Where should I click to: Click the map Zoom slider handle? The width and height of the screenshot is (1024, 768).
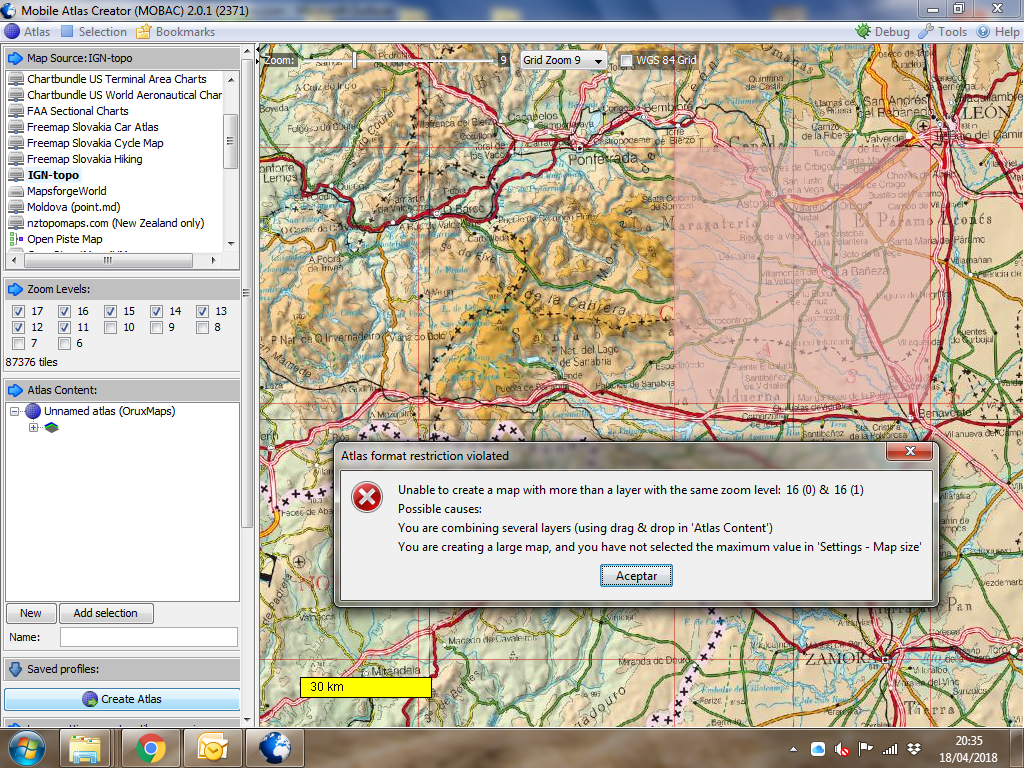[x=355, y=60]
